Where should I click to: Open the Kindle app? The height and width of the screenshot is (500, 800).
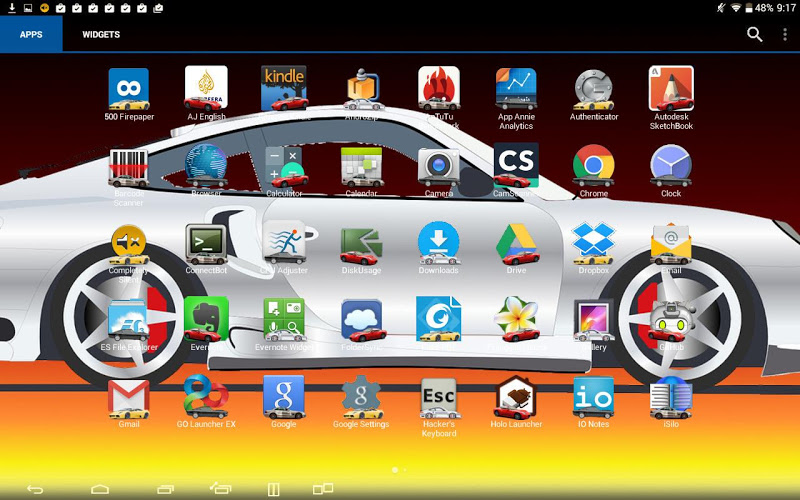coord(284,88)
